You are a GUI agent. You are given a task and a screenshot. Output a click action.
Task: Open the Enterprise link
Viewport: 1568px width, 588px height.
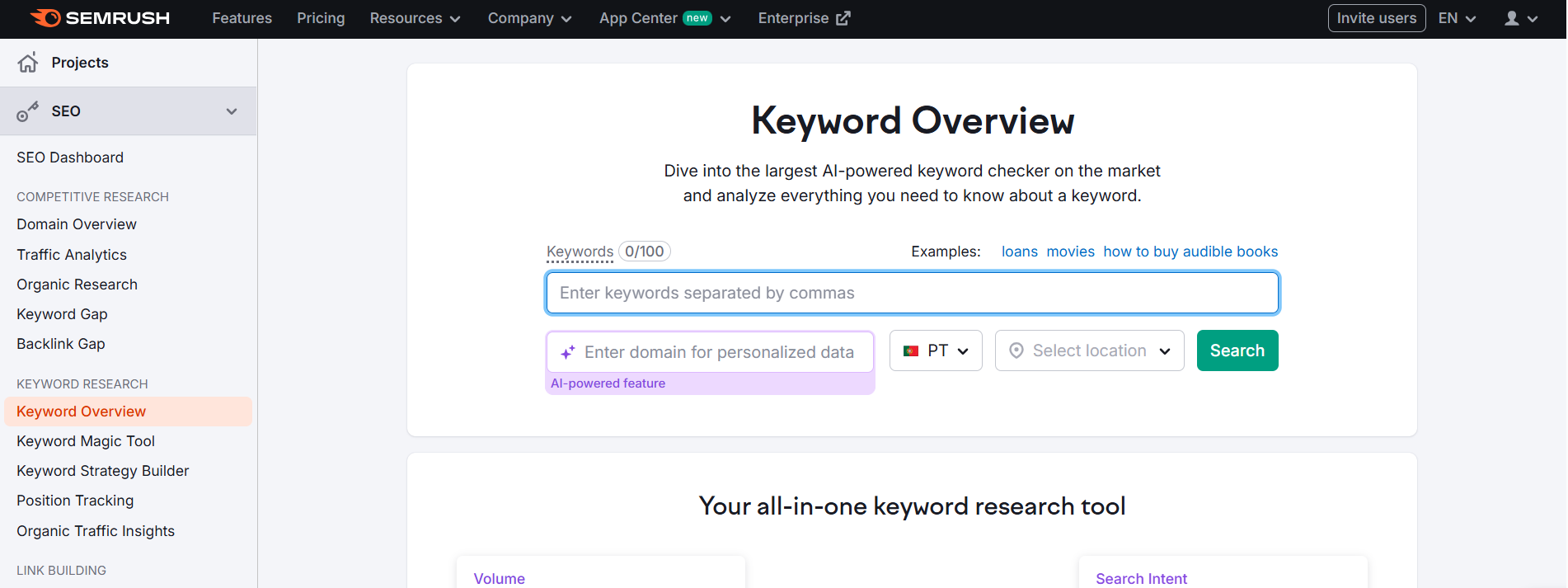point(804,18)
